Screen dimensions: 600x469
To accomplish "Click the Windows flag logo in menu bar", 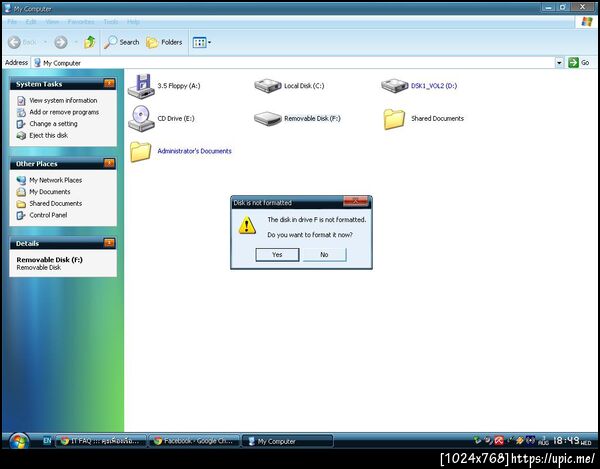I will point(587,22).
